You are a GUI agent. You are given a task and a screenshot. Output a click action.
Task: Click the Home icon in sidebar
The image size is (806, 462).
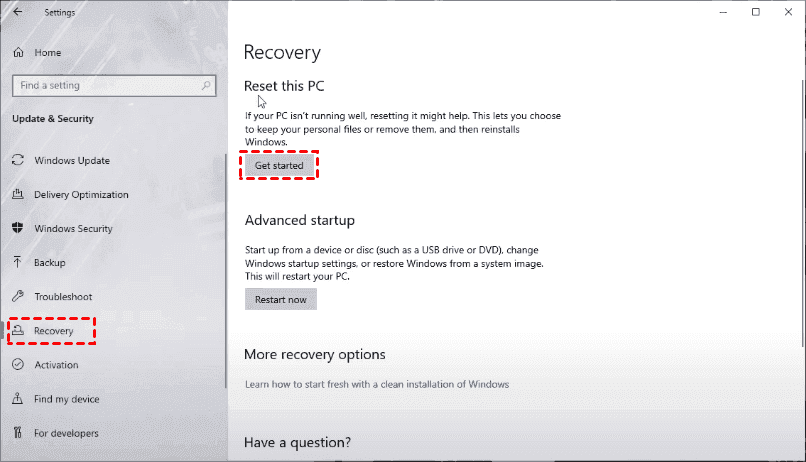pyautogui.click(x=17, y=52)
